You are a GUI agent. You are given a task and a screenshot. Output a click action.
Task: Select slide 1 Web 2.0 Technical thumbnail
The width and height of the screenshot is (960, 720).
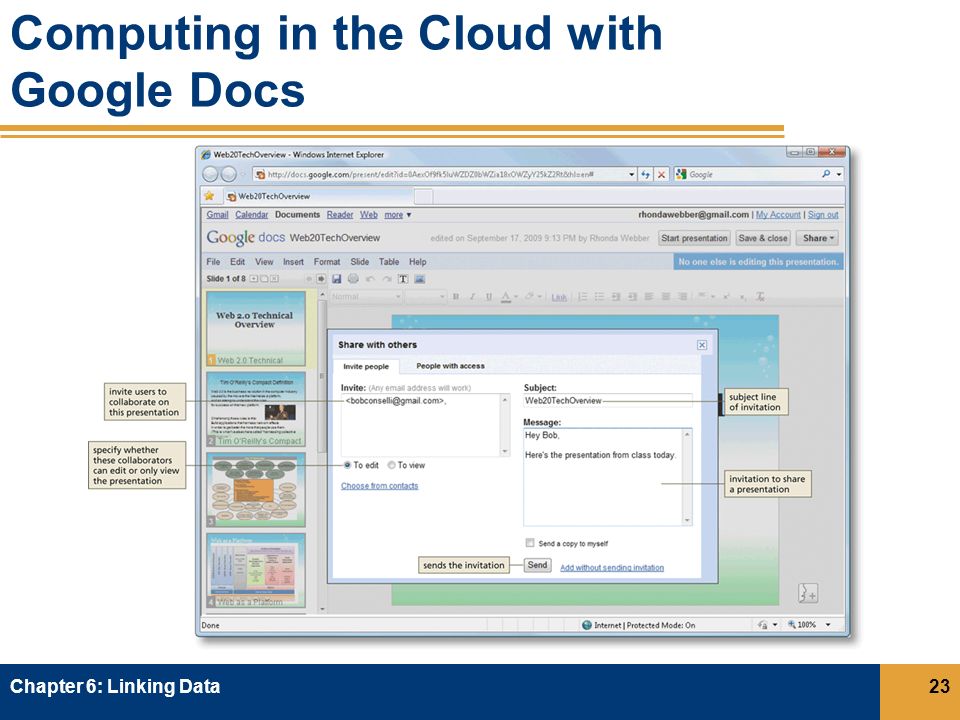(x=256, y=328)
